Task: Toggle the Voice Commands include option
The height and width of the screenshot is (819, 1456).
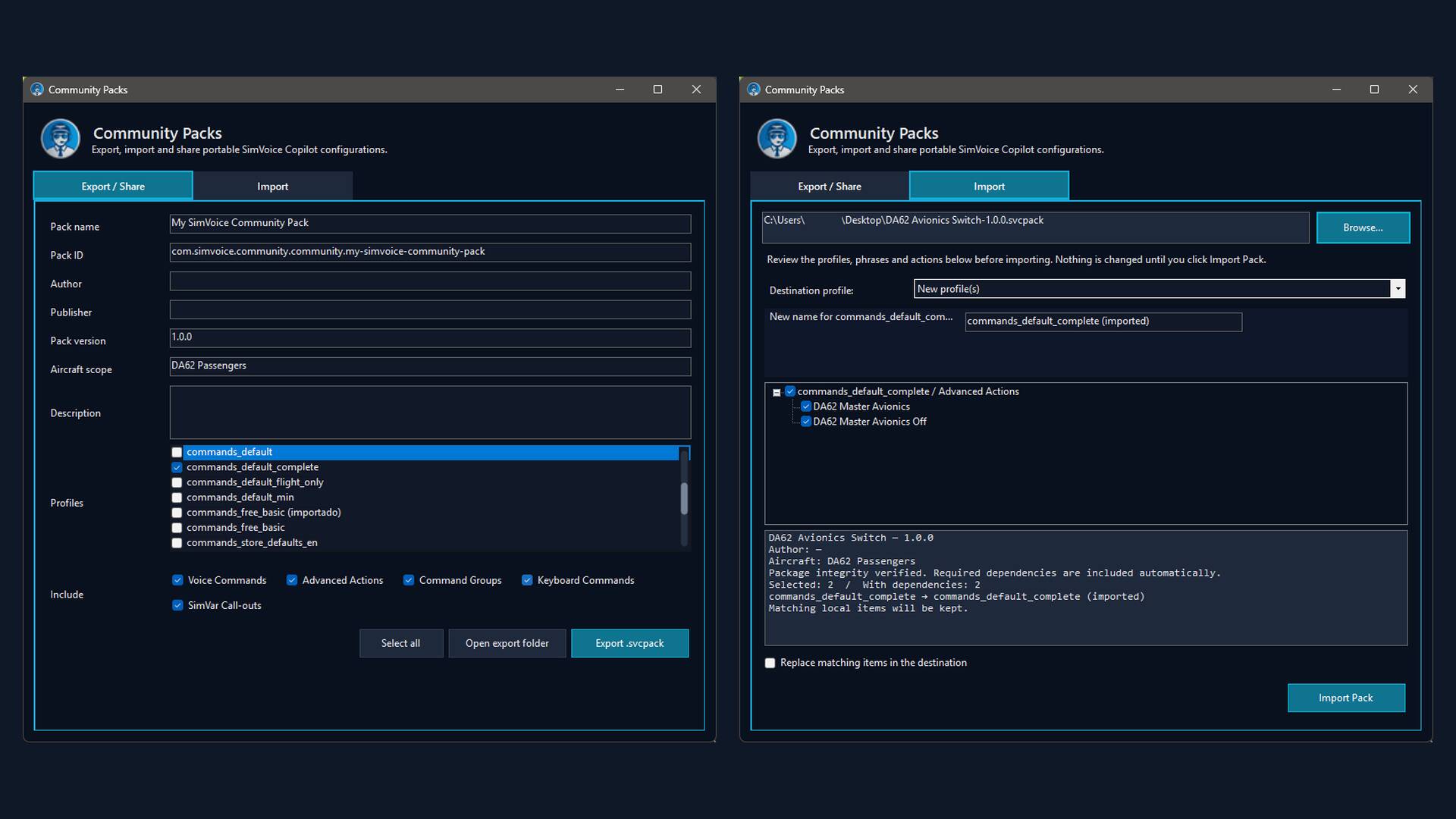Action: [x=177, y=580]
